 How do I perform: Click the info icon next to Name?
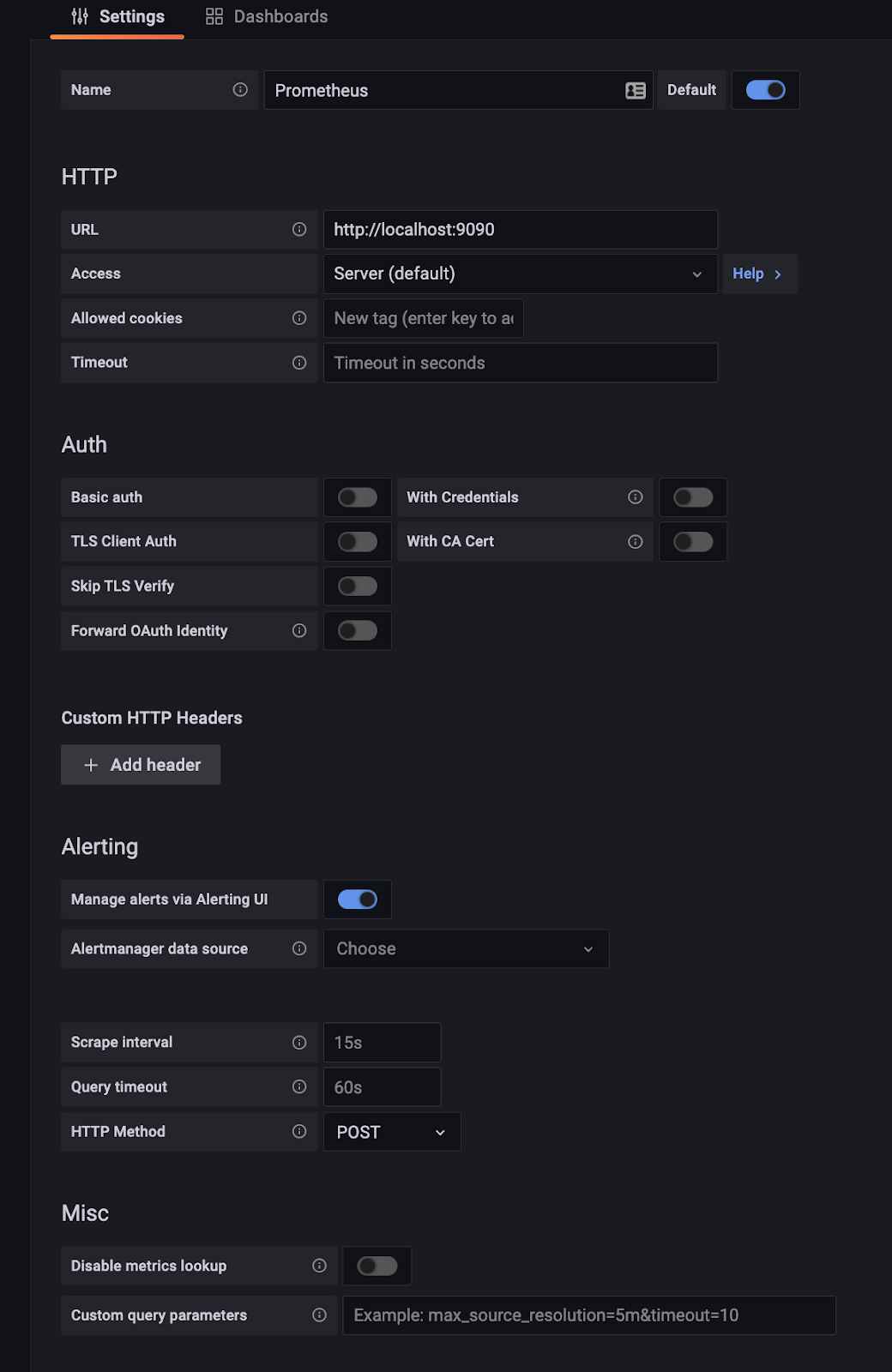(240, 90)
